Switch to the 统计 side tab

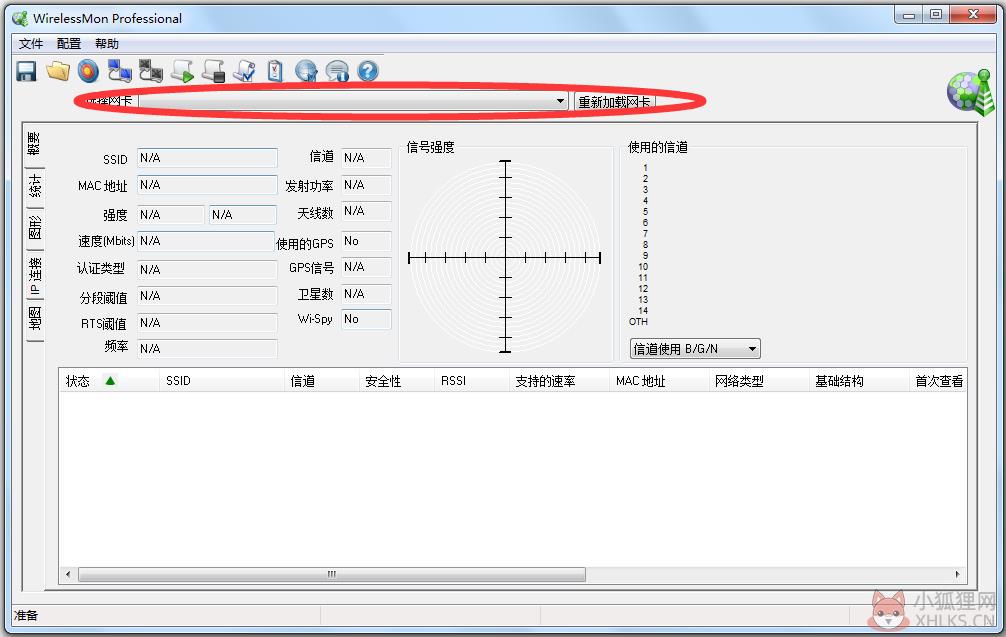[x=35, y=187]
